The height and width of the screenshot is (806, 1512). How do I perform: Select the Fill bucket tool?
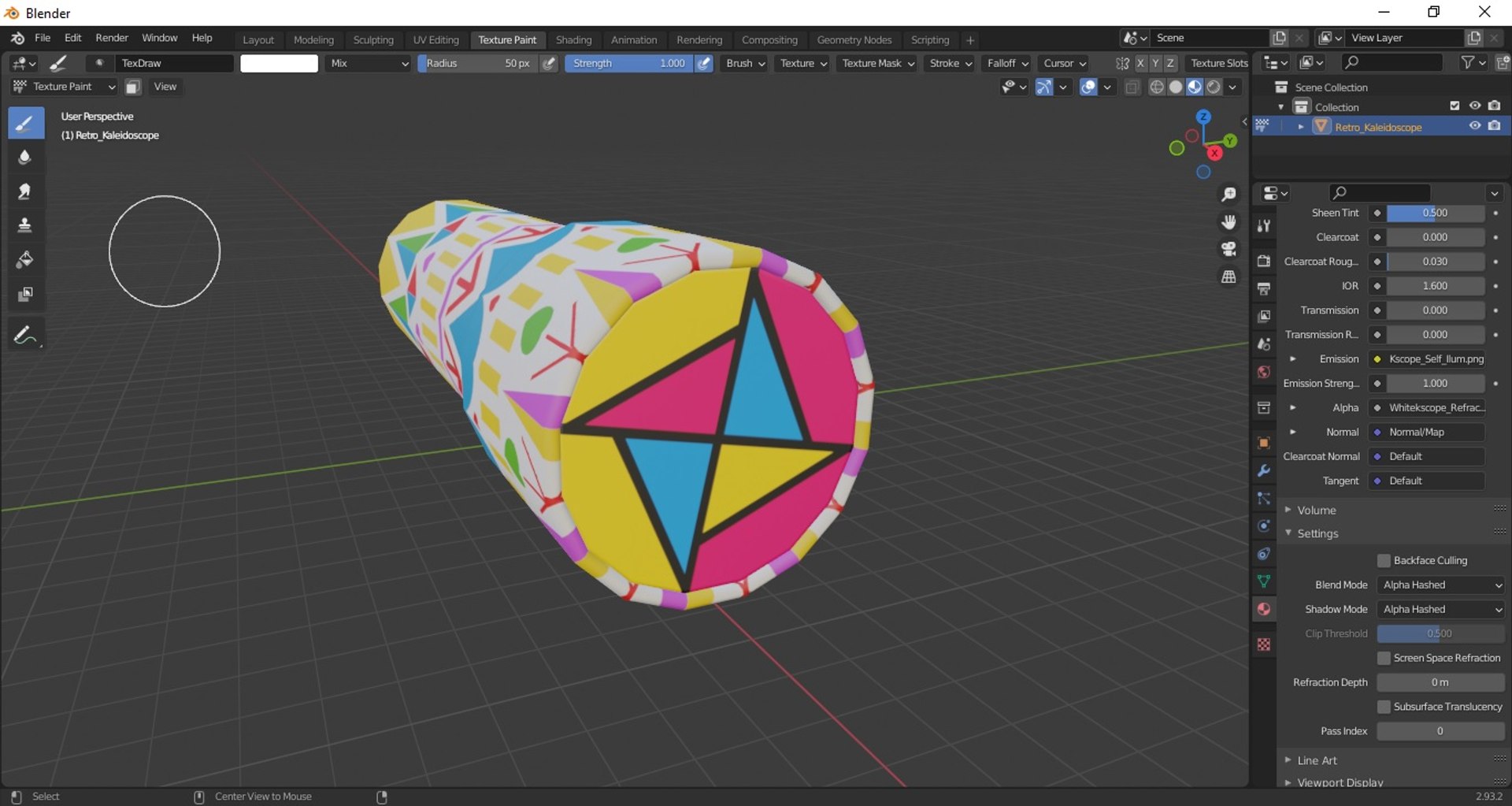pyautogui.click(x=25, y=260)
